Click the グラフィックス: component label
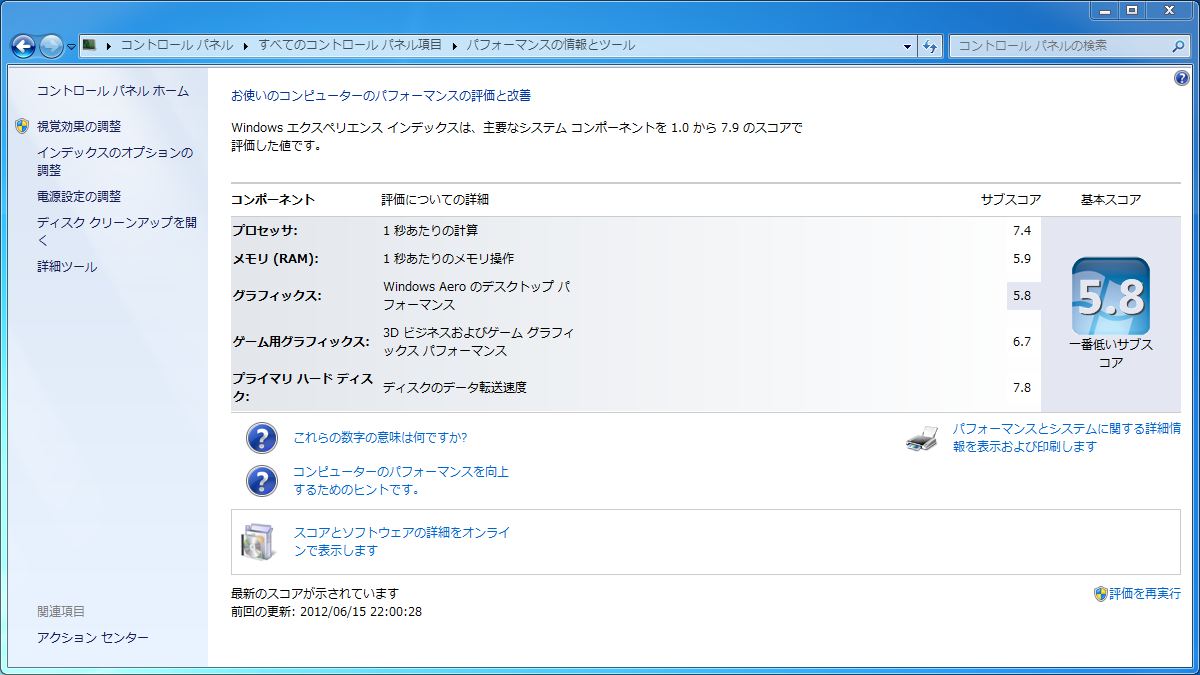1200x675 pixels. (277, 296)
